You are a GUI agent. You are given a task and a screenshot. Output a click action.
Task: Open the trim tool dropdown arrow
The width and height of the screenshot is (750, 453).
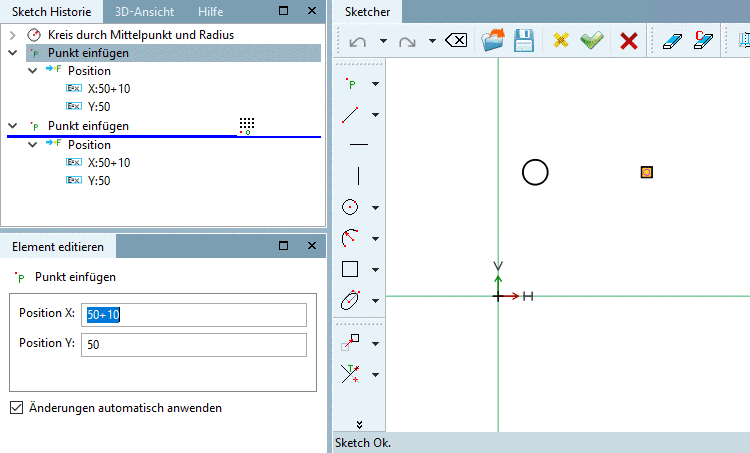[x=375, y=375]
